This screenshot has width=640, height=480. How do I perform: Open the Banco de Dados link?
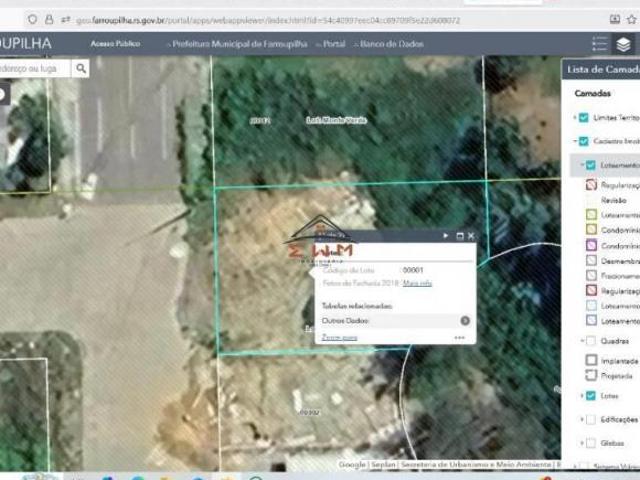[392, 44]
